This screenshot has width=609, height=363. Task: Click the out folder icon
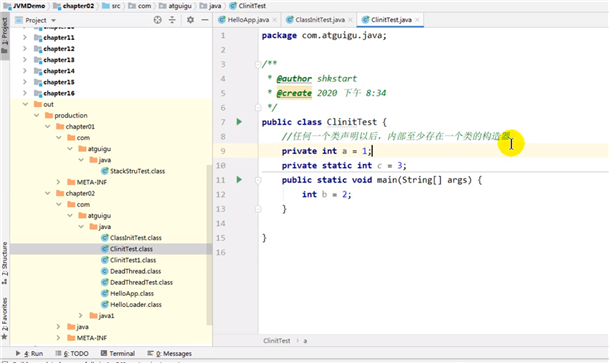pos(38,104)
